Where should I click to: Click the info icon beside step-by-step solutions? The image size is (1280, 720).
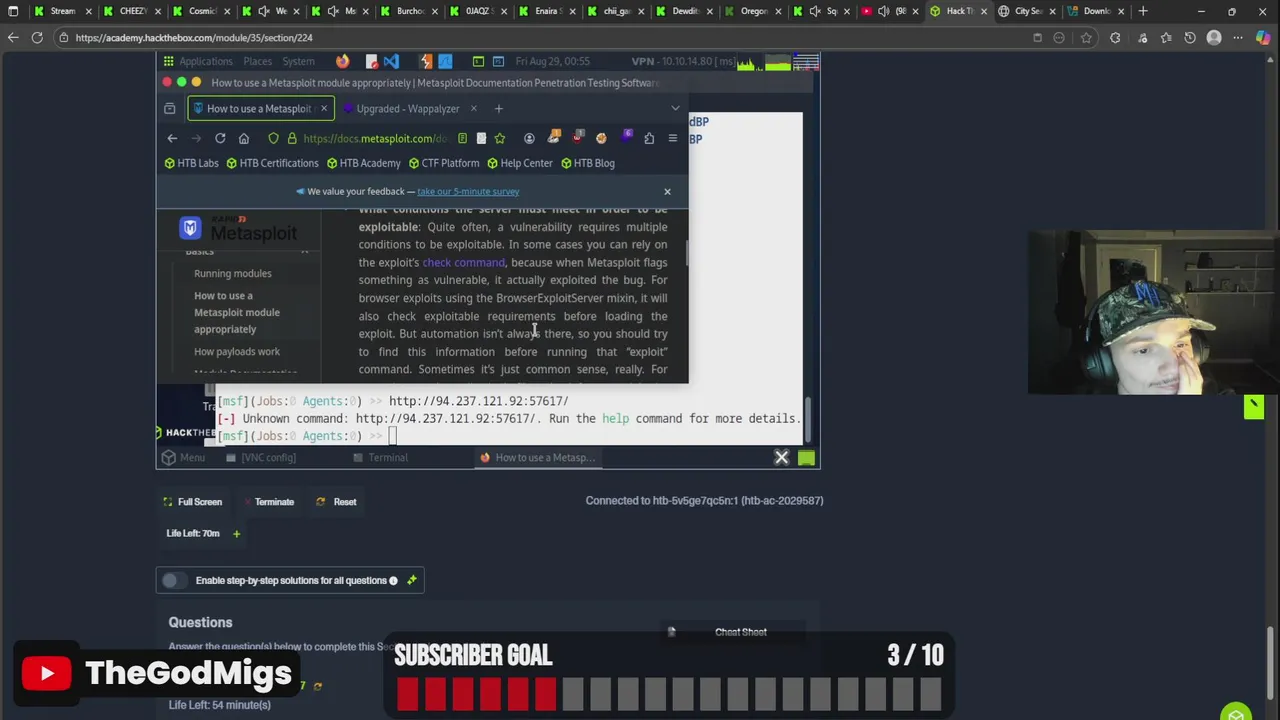tap(393, 580)
